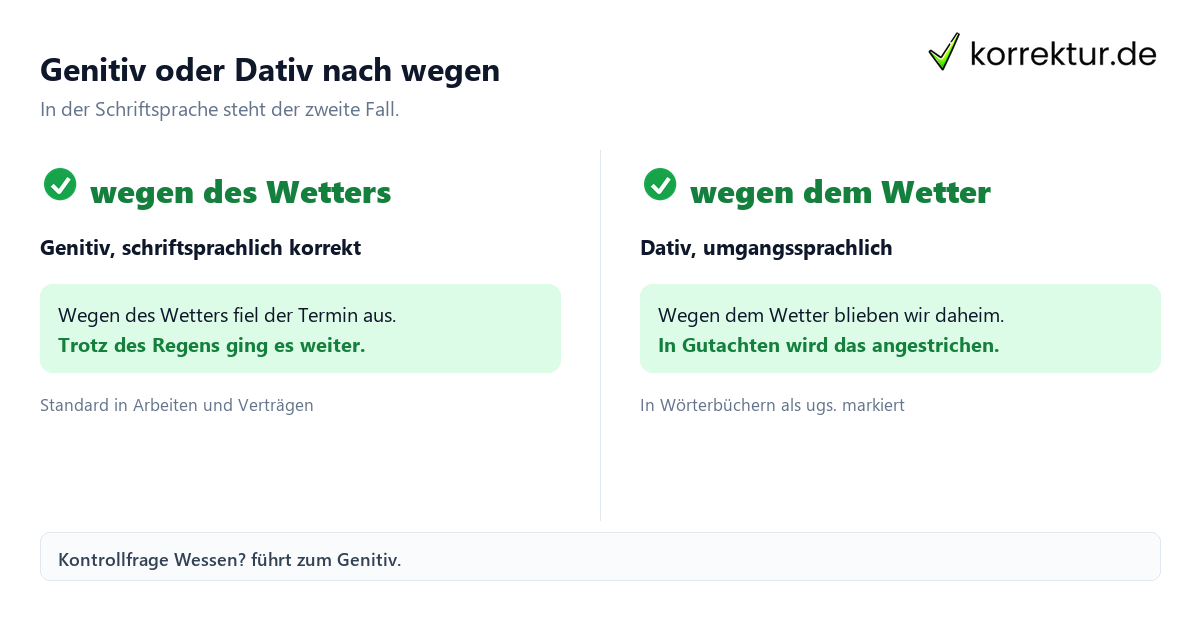The height and width of the screenshot is (630, 1200).
Task: Click sentence 'Wegen dem Wetter blieben wir daheim.'
Action: (831, 315)
